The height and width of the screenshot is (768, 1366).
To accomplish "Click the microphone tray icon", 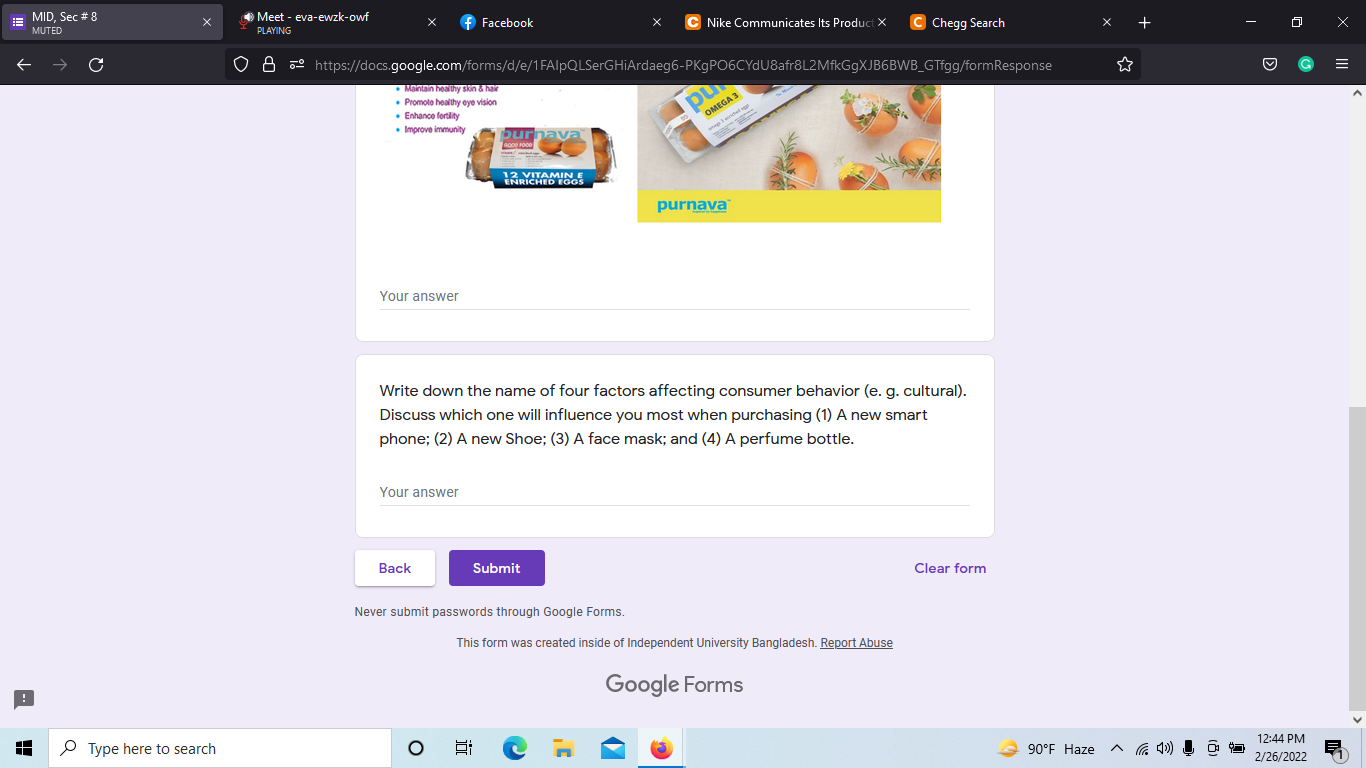I will 1189,748.
